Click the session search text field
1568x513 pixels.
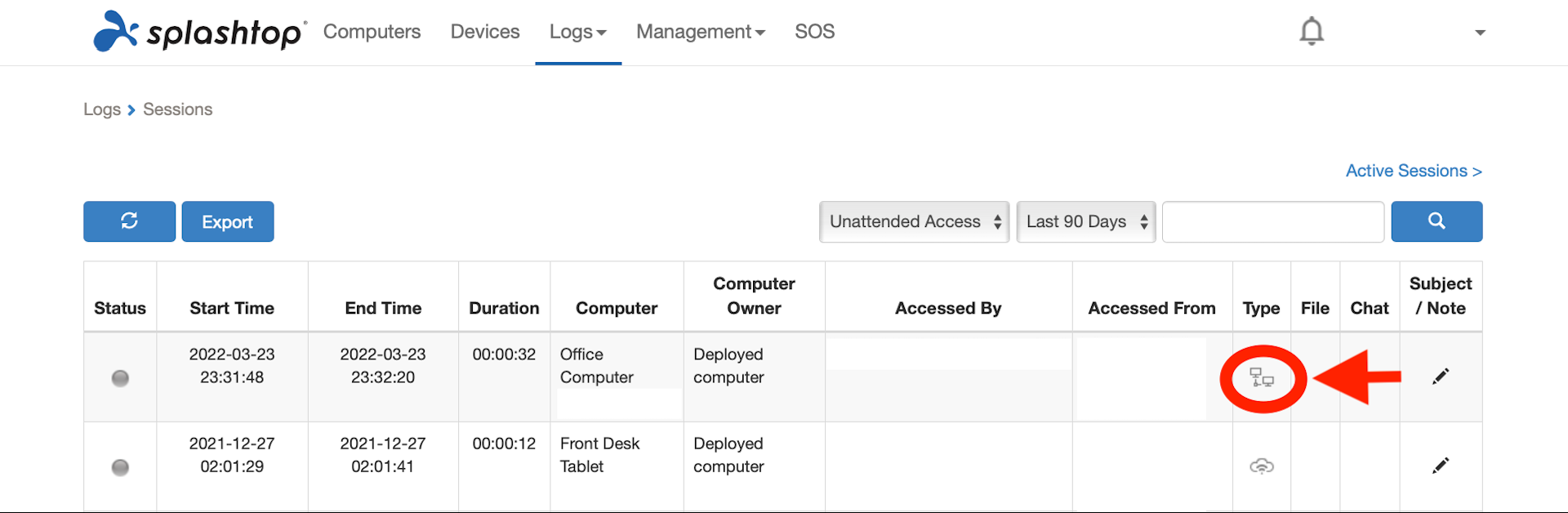tap(1273, 221)
